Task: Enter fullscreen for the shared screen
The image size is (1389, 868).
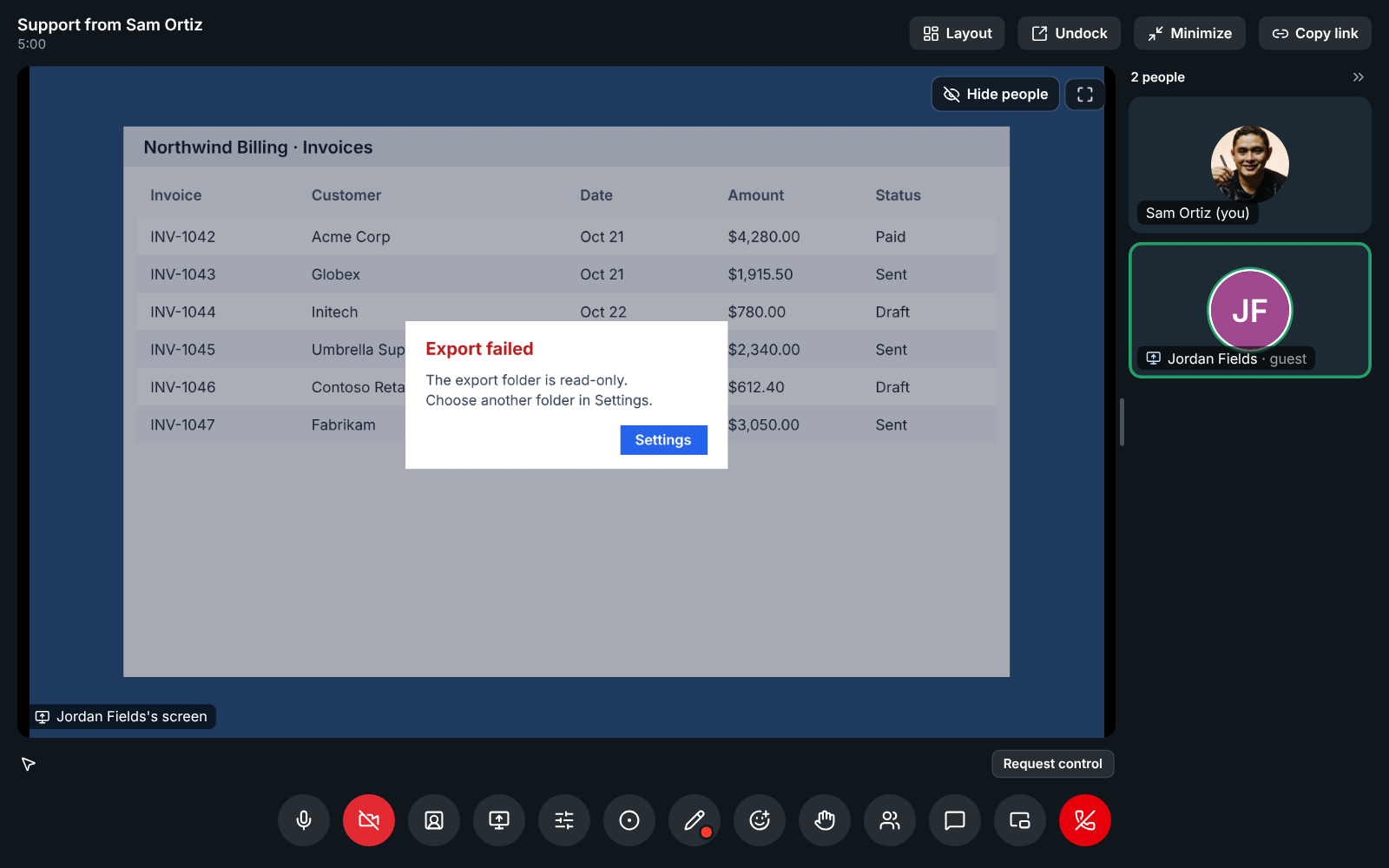Action: point(1085,94)
